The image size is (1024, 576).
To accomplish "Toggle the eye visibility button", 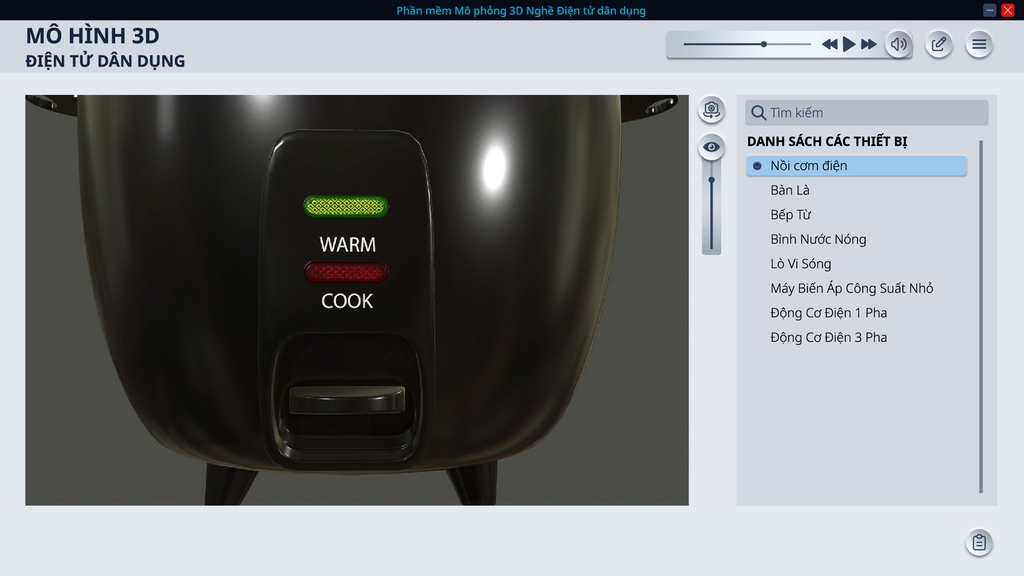I will (x=711, y=147).
